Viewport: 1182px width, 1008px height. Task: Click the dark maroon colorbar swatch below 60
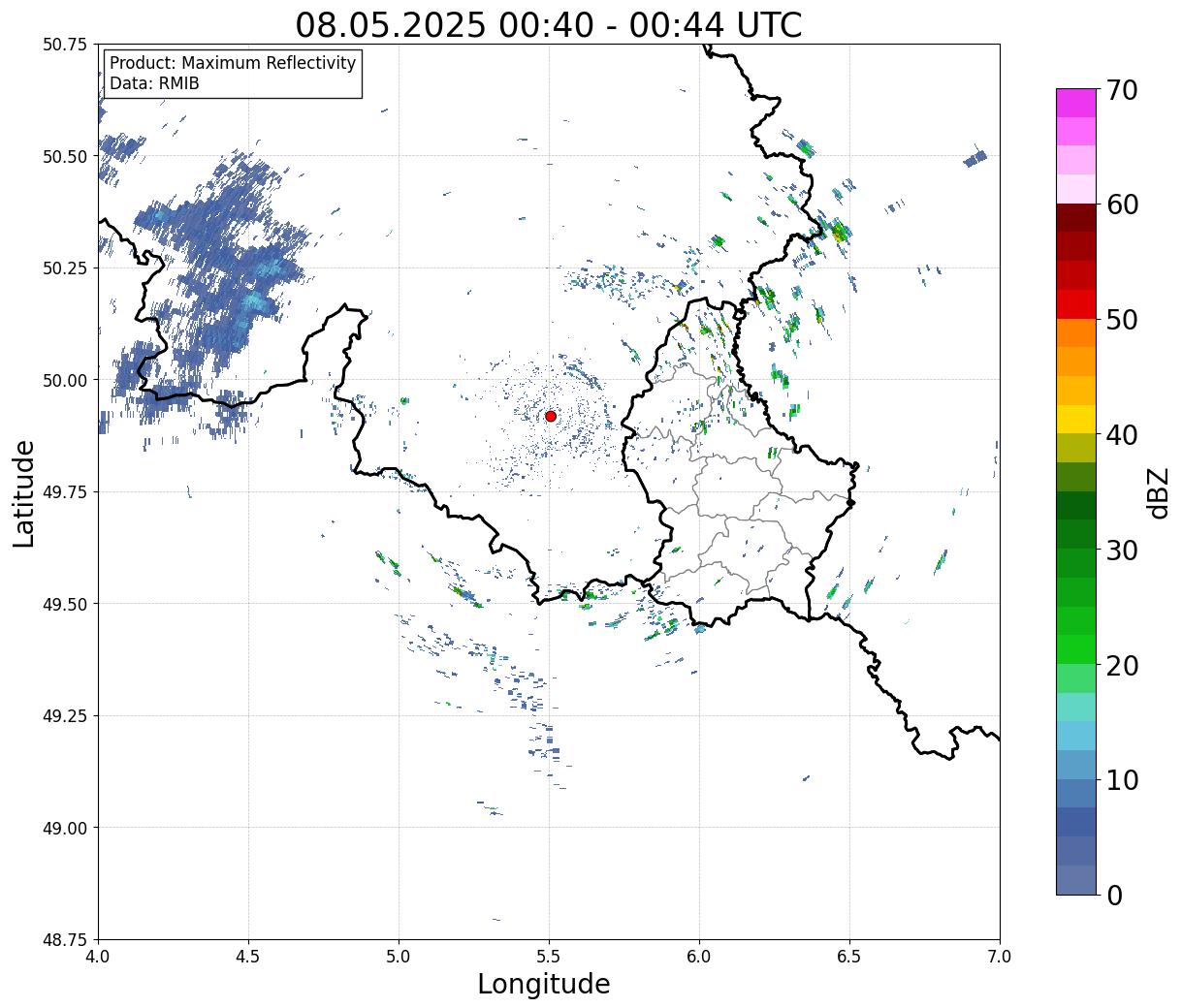click(x=1076, y=218)
